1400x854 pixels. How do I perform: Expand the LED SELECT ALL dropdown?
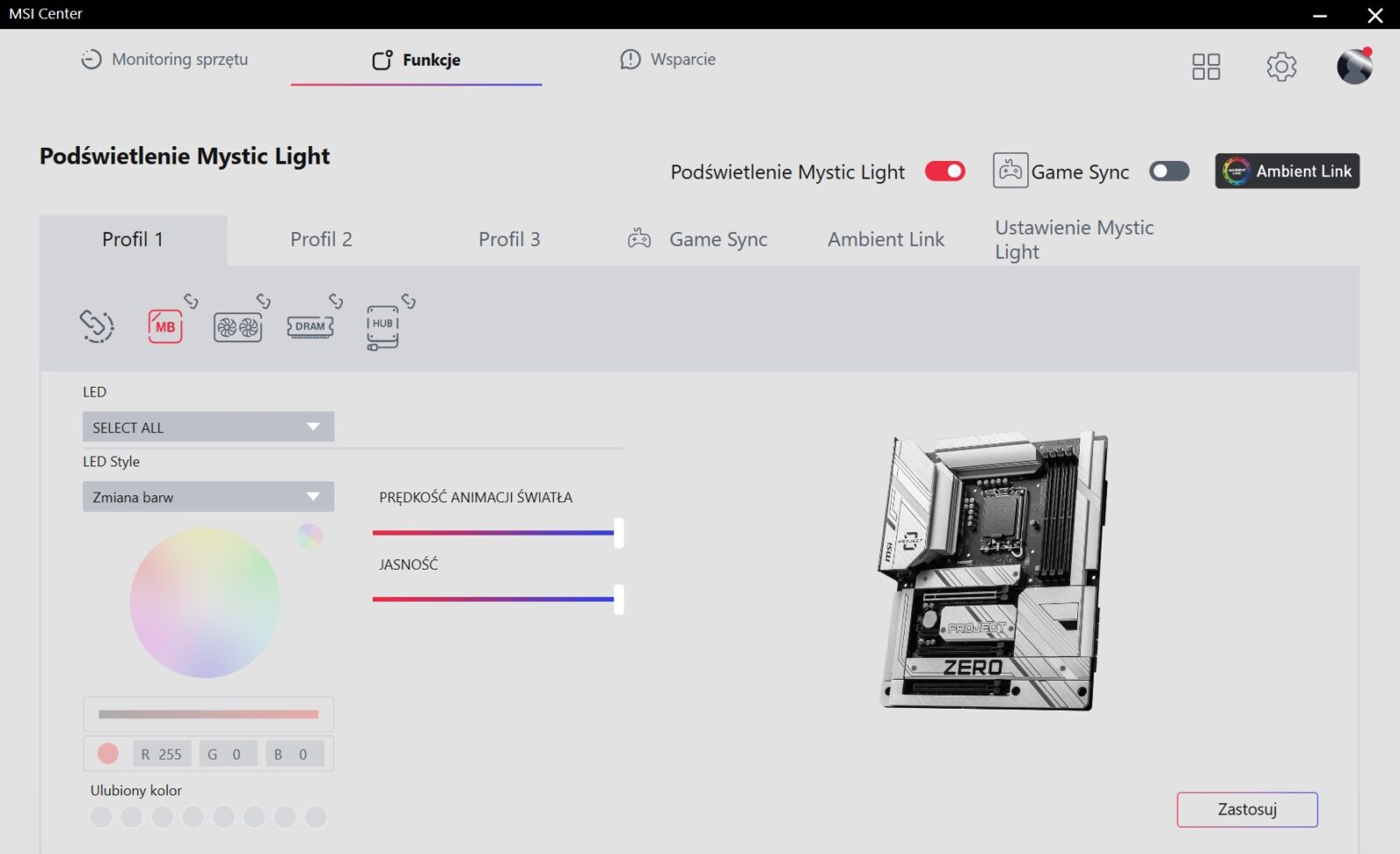(x=208, y=427)
